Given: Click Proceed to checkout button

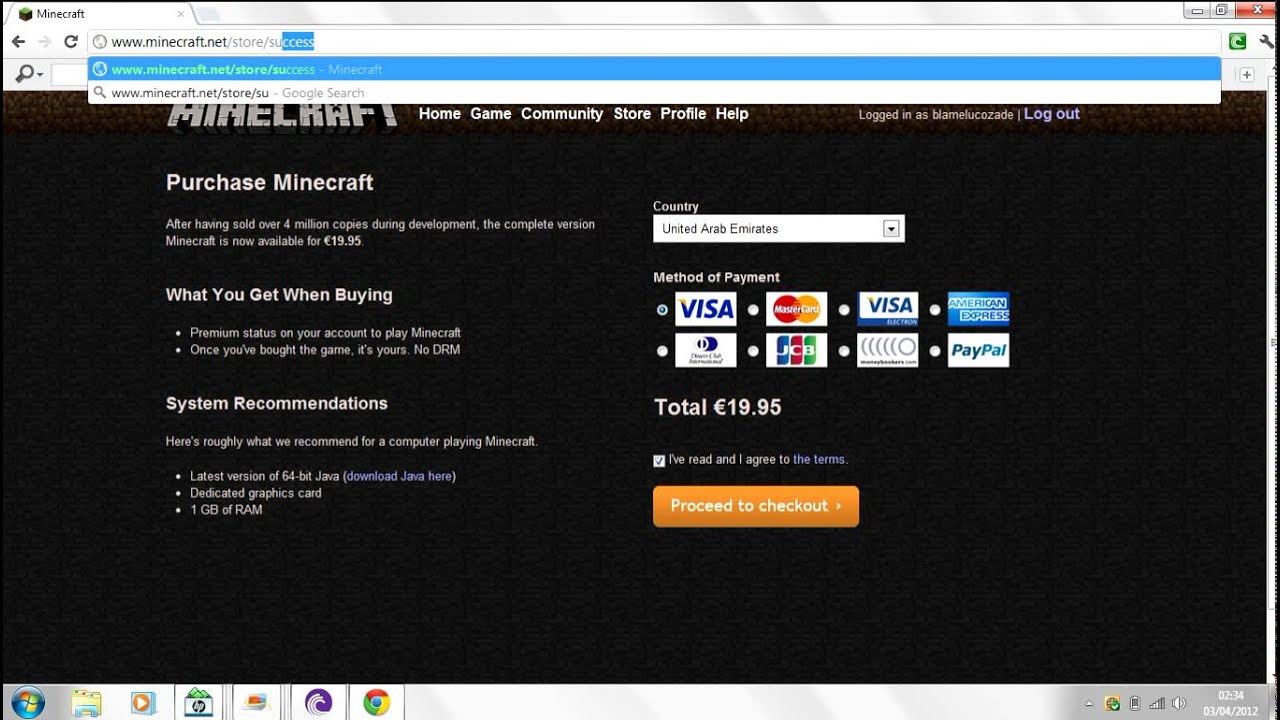Looking at the screenshot, I should [x=756, y=506].
